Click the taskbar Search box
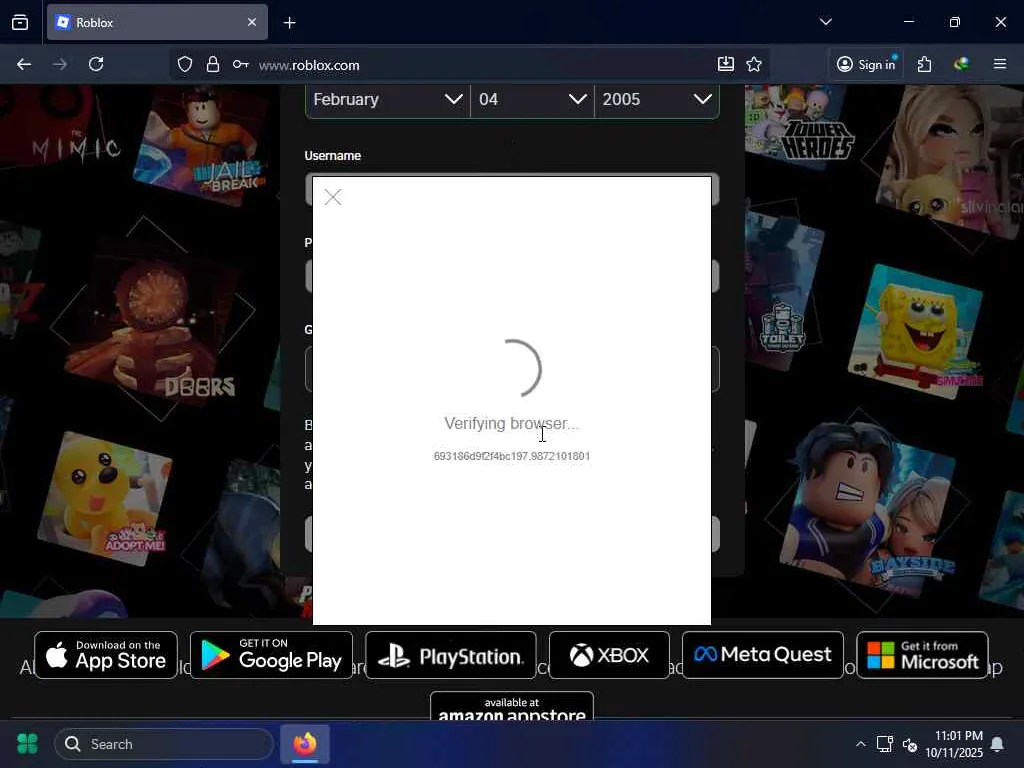1024x768 pixels. point(164,744)
